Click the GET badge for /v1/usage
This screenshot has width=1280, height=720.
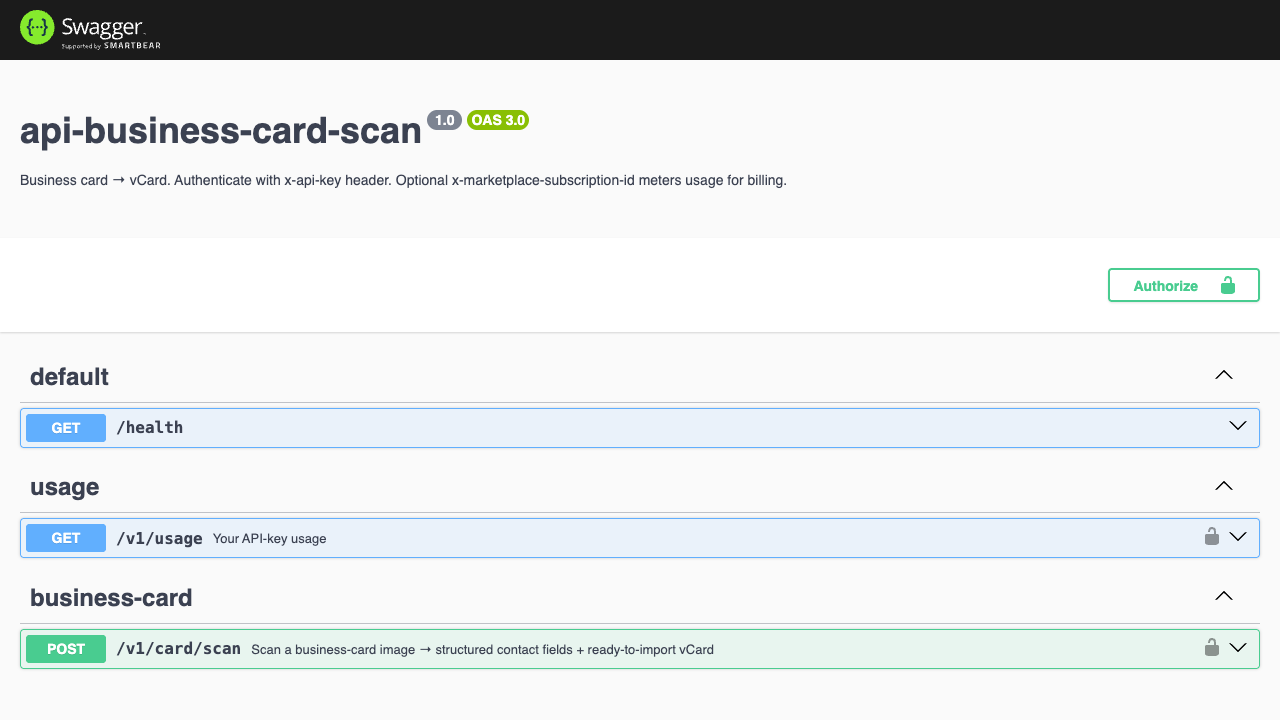pyautogui.click(x=66, y=538)
